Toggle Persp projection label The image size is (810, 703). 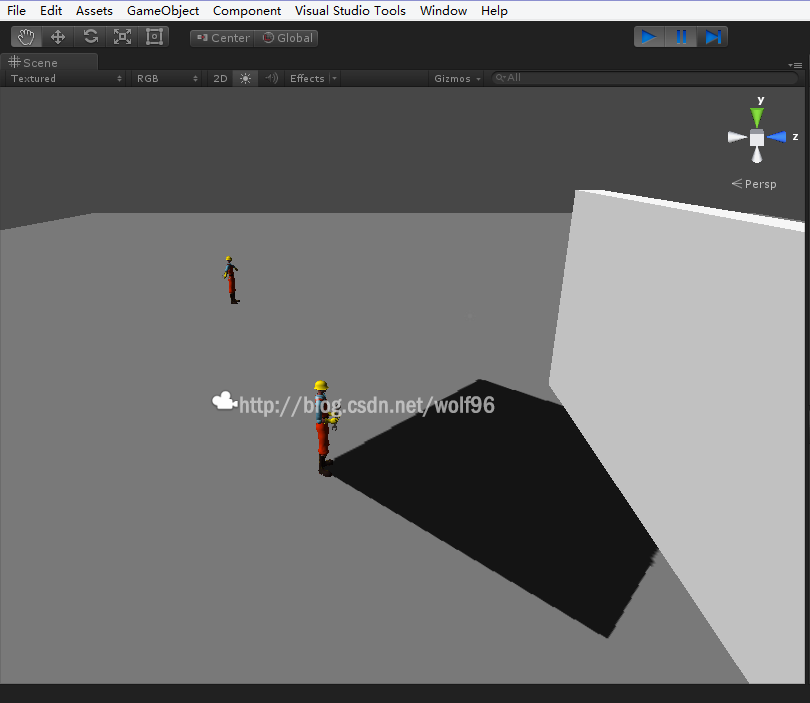754,184
